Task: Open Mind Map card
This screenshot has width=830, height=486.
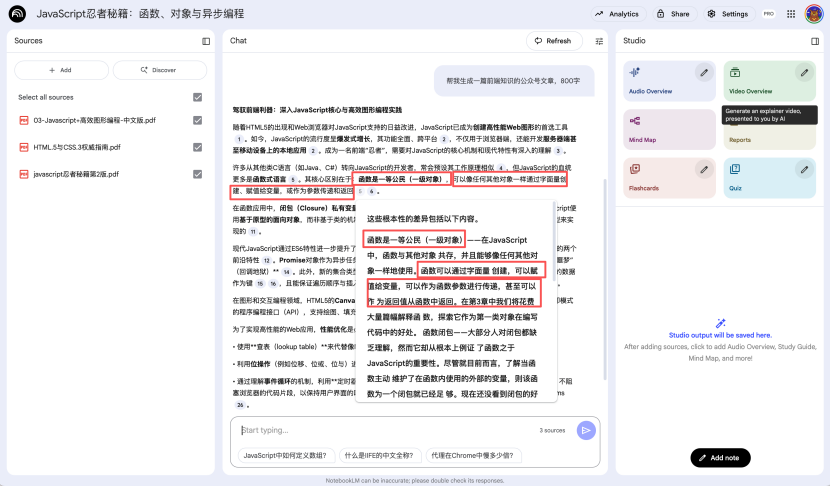Action: coord(669,130)
